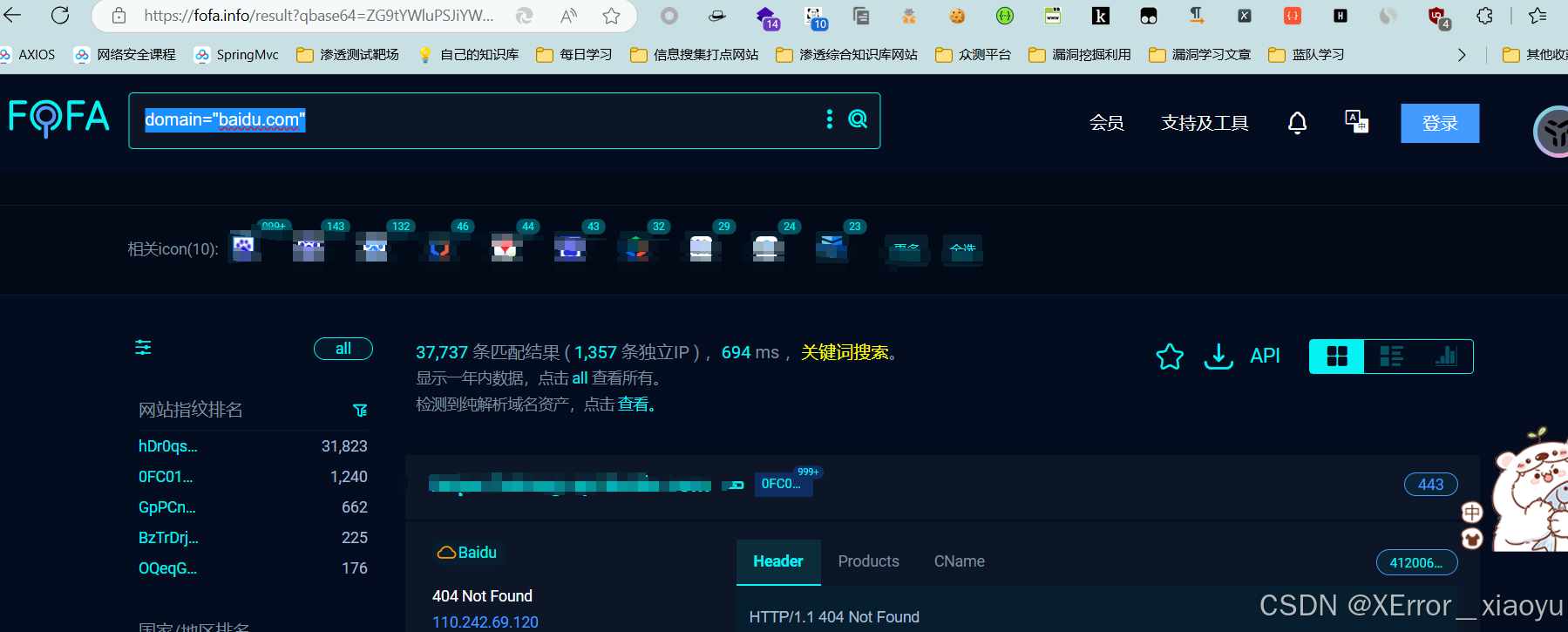Switch to grid card view
This screenshot has width=1568, height=632.
point(1337,356)
